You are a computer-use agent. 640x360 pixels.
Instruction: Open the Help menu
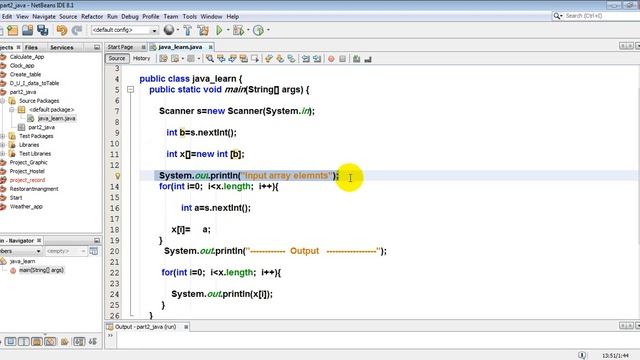pyautogui.click(x=232, y=17)
